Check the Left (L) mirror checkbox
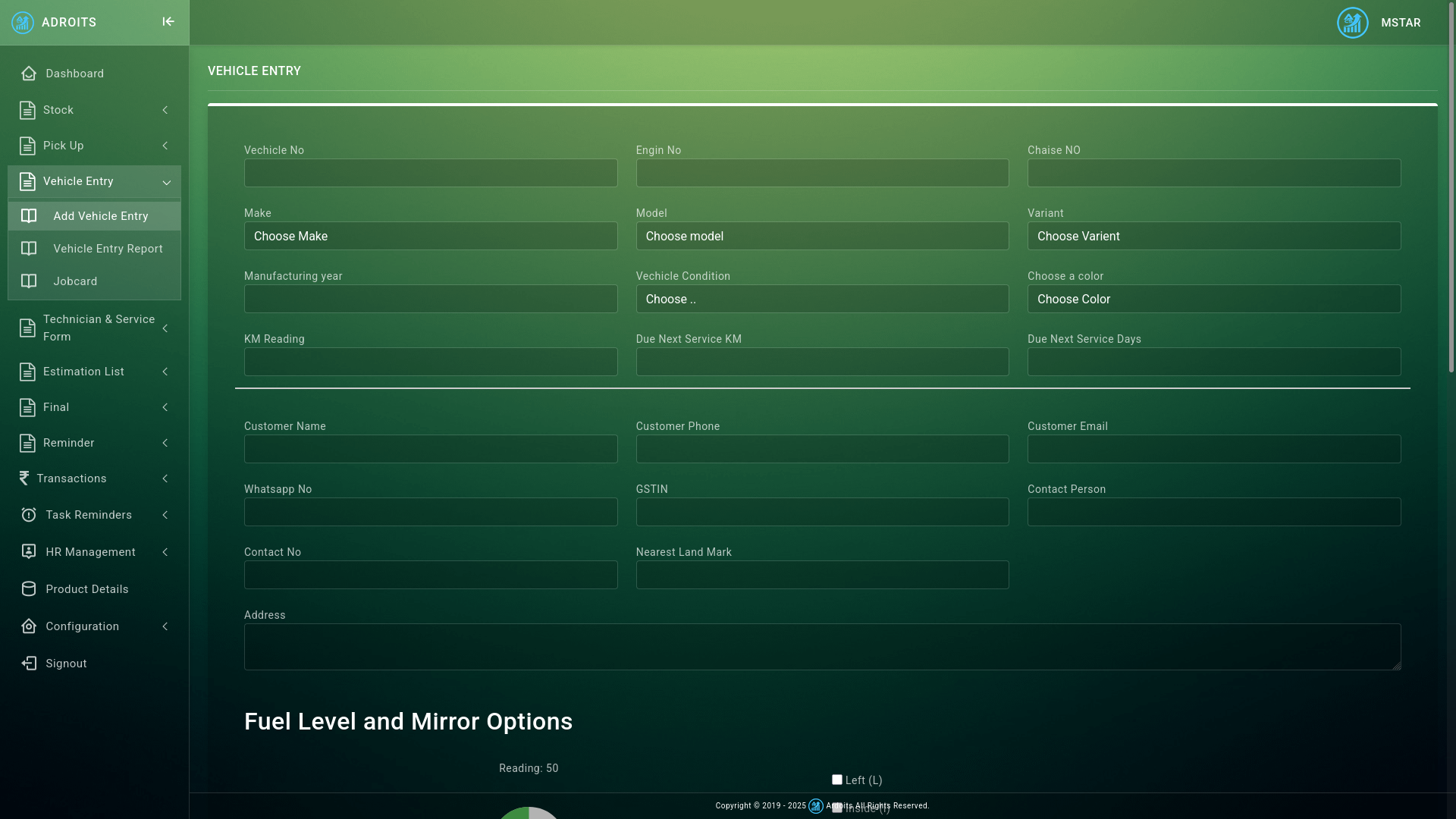Image resolution: width=1456 pixels, height=819 pixels. tap(837, 780)
